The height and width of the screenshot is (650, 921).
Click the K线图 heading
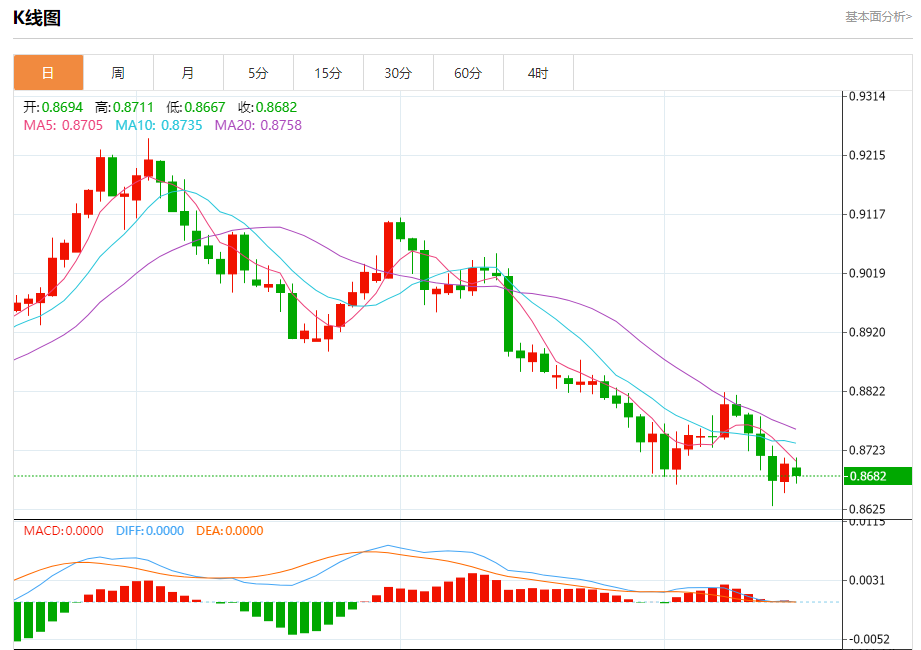tap(37, 18)
